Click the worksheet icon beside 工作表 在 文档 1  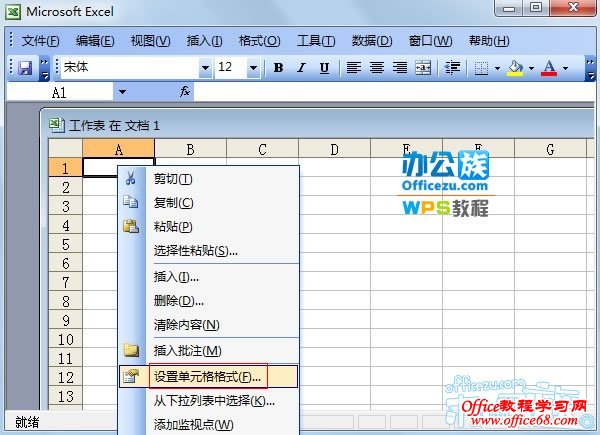point(57,125)
